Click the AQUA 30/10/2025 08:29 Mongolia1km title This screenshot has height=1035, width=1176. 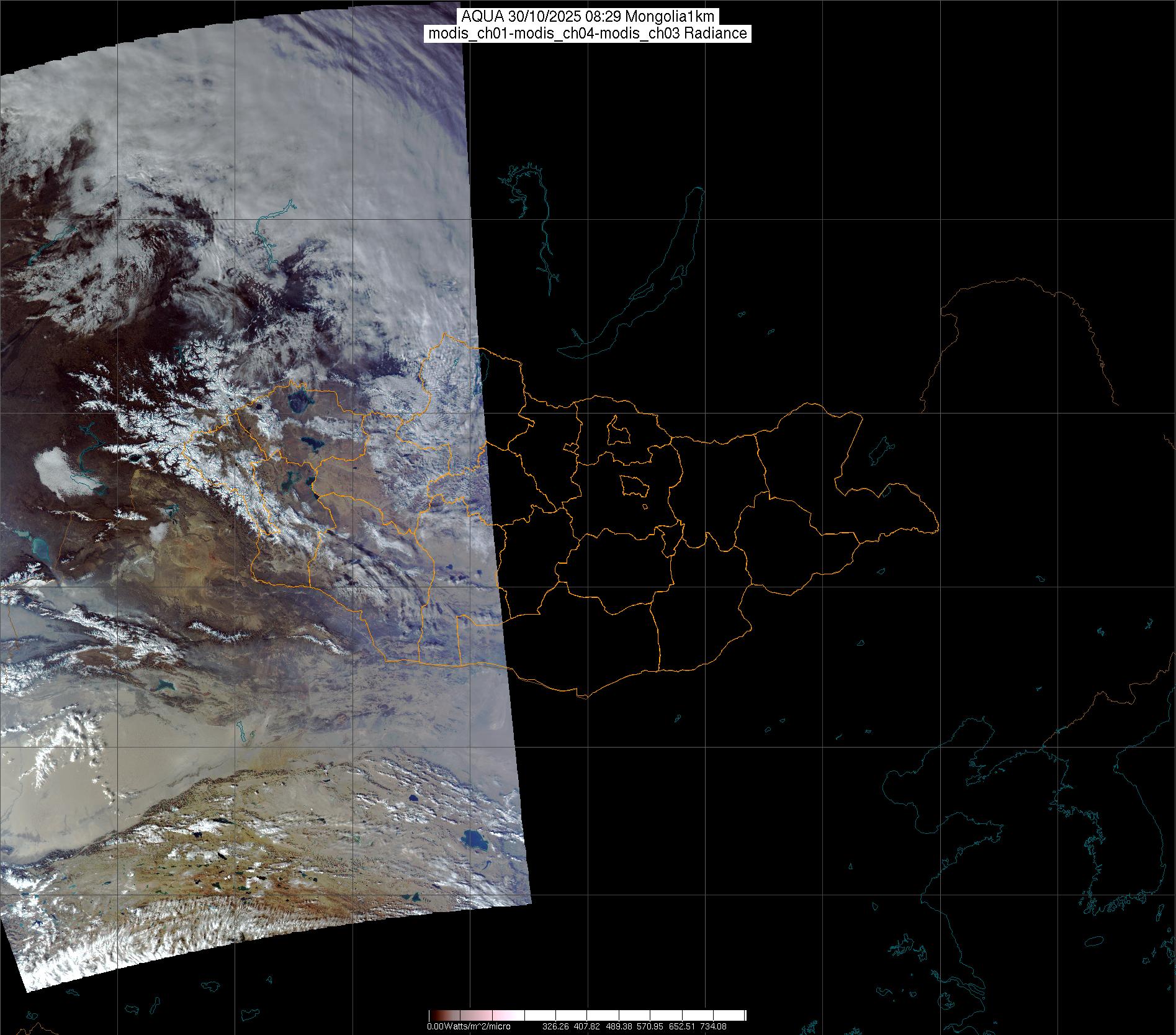[588, 17]
